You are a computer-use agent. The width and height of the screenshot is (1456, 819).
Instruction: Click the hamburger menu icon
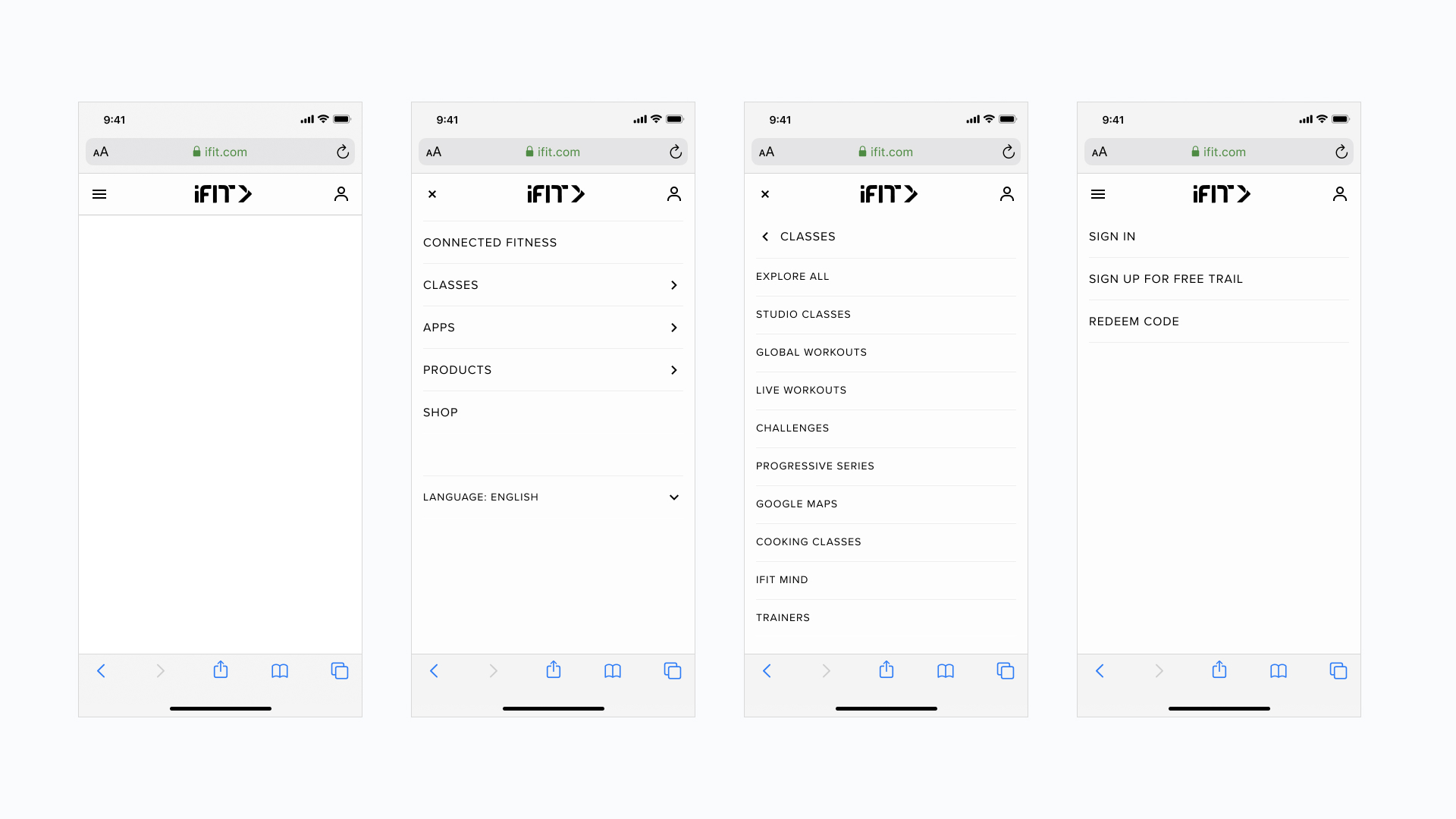(x=99, y=194)
